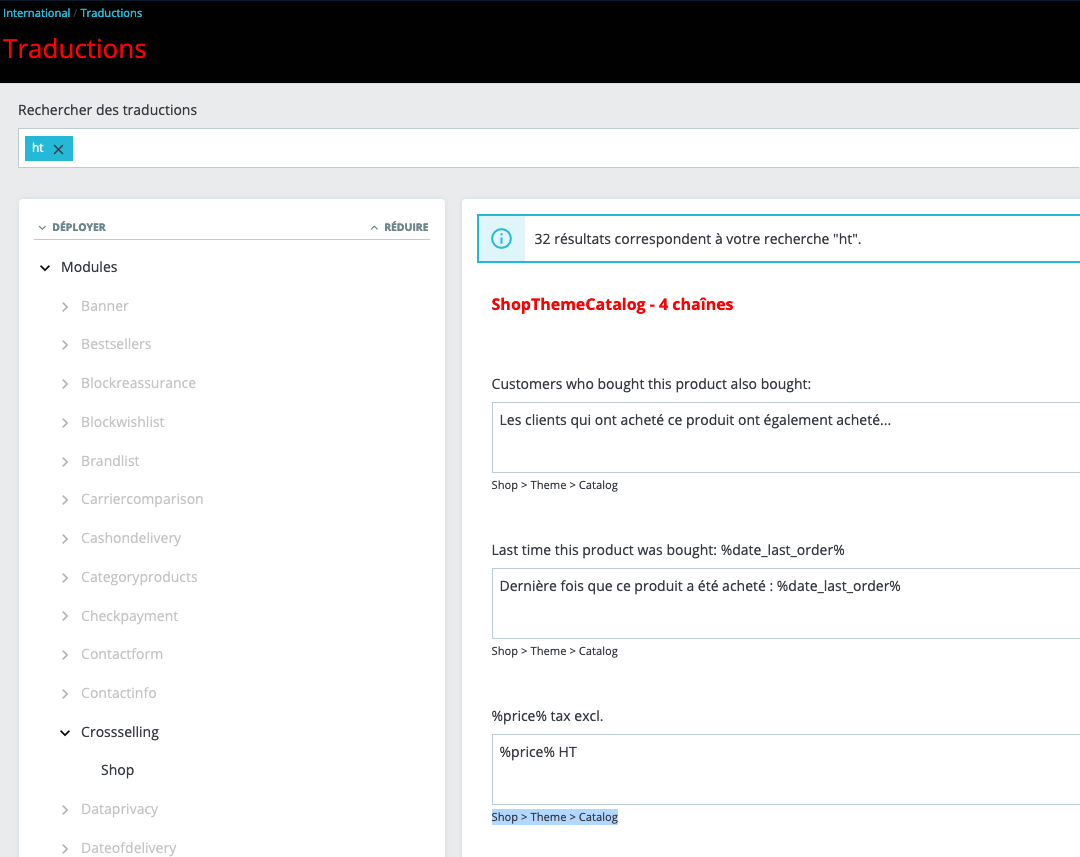Click the highlighted "Shop > Theme > Catalog" path
Viewport: 1080px width, 857px height.
coord(554,817)
